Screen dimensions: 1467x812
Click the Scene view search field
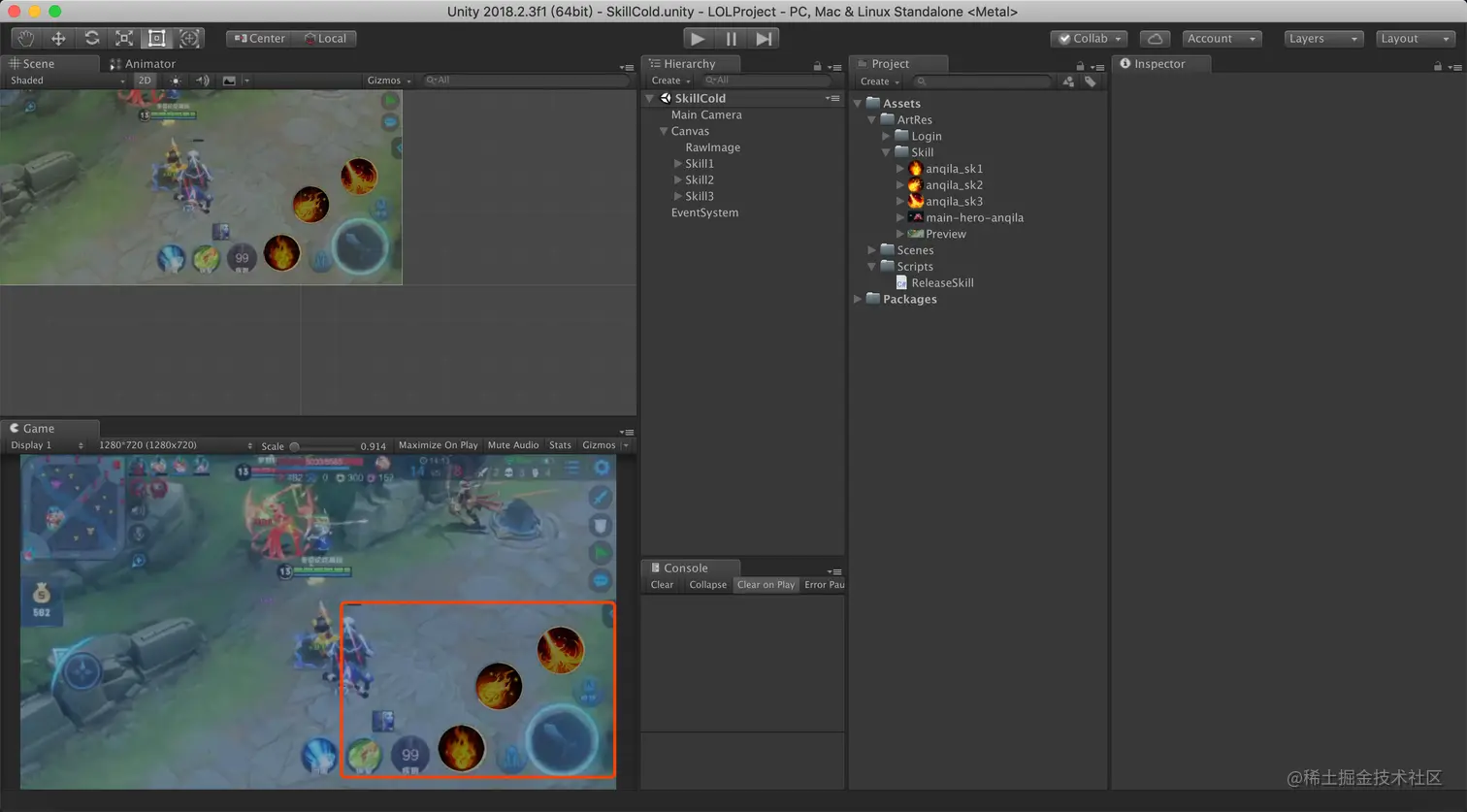click(x=526, y=81)
